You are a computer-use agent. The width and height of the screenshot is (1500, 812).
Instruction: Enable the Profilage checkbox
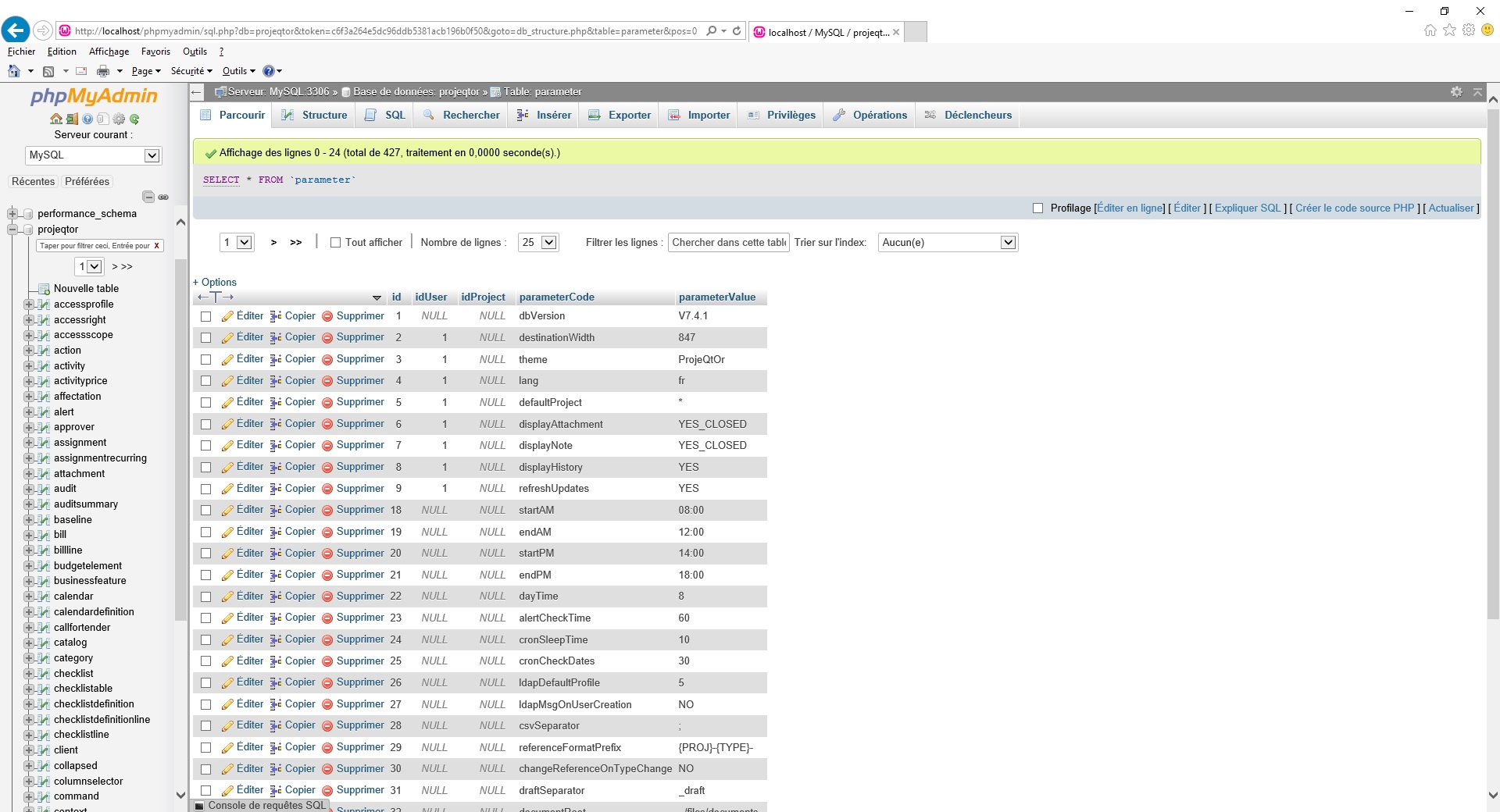1037,208
